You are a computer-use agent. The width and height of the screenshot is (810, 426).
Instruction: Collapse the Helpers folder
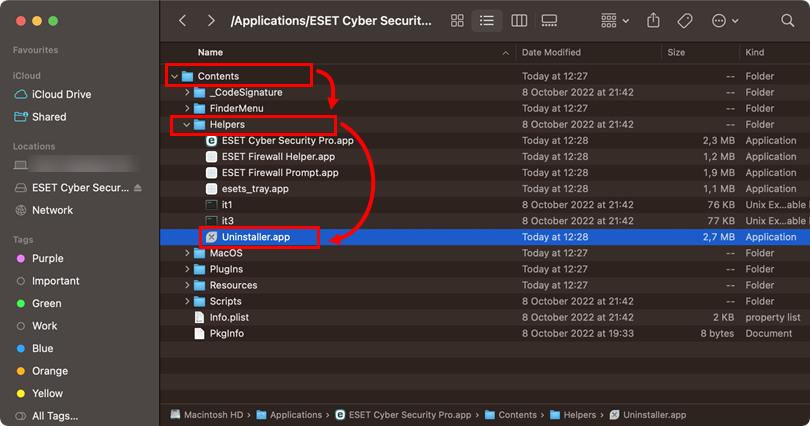[186, 124]
